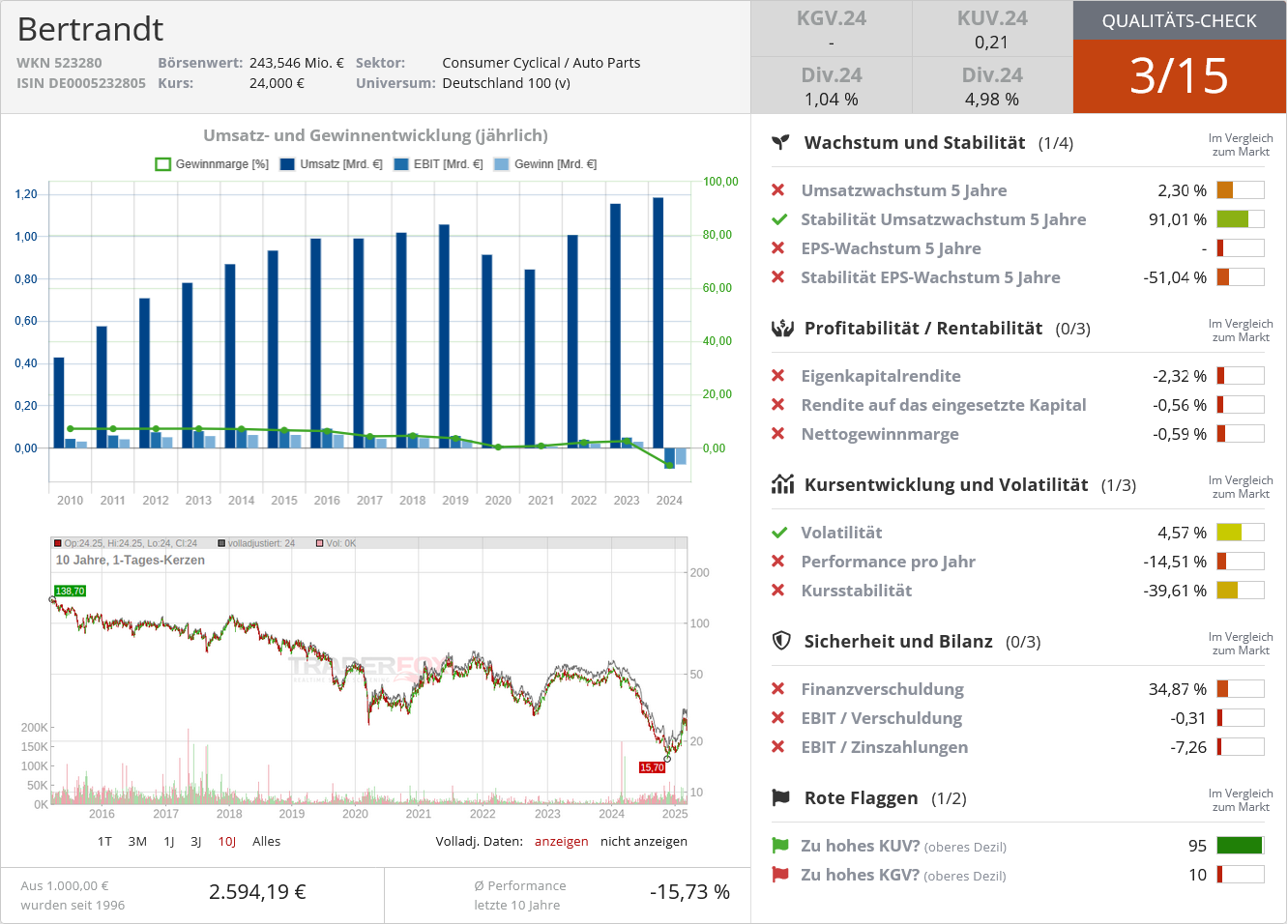Click the red X next to EBIT / Verschuldung
Image resolution: width=1288 pixels, height=924 pixels.
pyautogui.click(x=778, y=718)
